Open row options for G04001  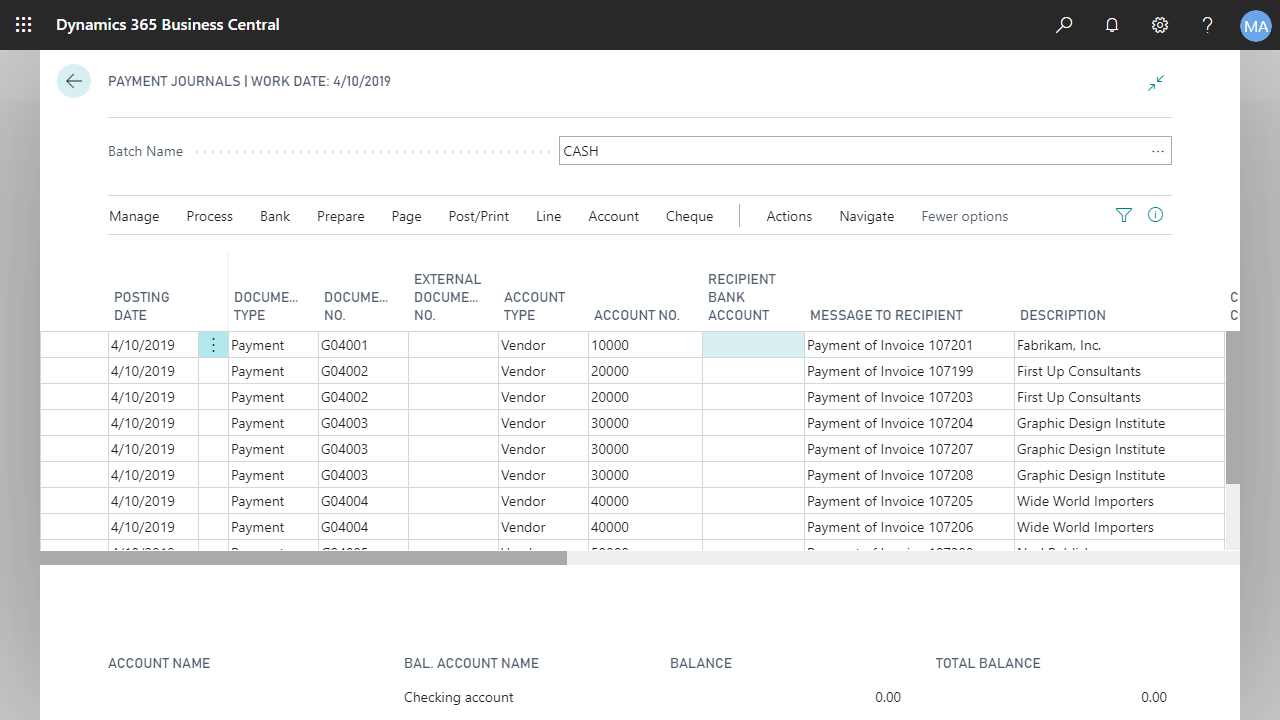[x=213, y=345]
